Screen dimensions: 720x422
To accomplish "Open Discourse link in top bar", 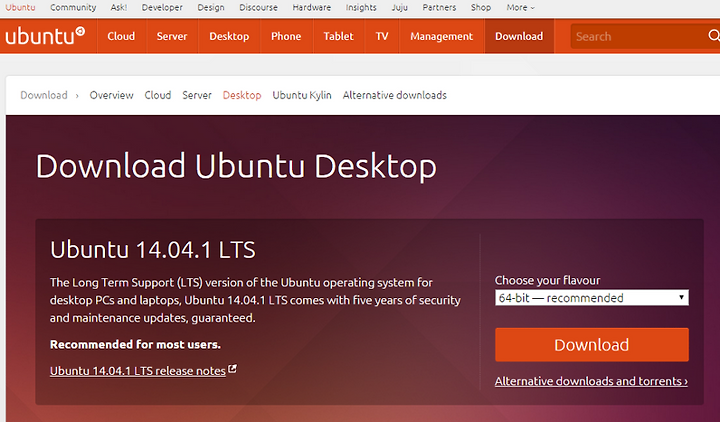I will [258, 7].
